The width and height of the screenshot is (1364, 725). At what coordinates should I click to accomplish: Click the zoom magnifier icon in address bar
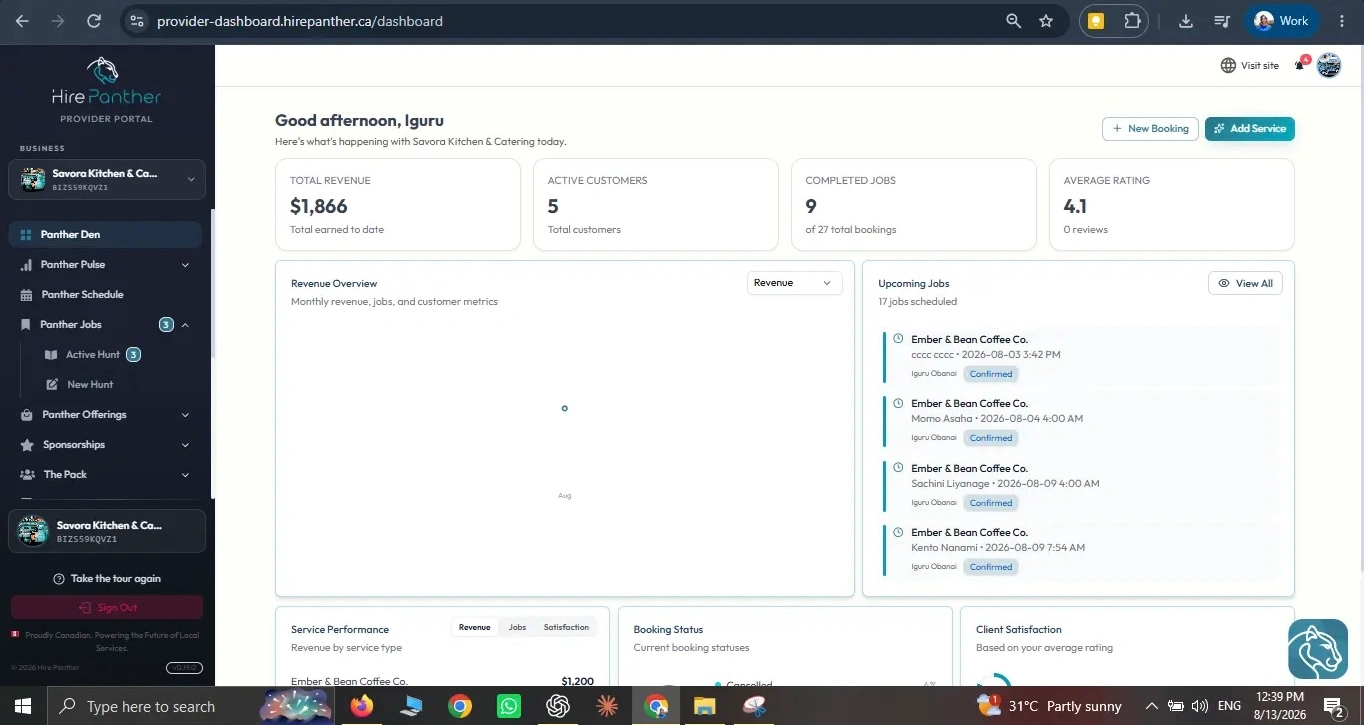click(x=1013, y=20)
